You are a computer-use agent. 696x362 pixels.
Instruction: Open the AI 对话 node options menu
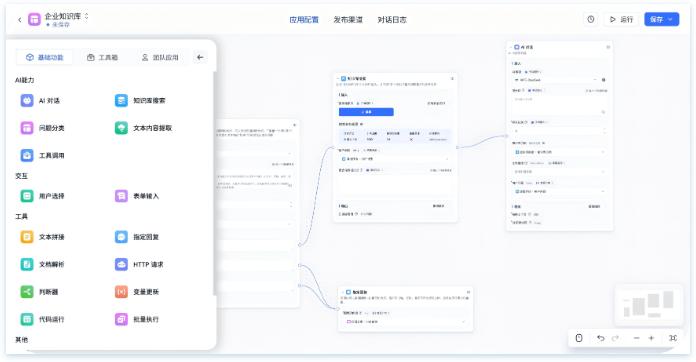pyautogui.click(x=608, y=47)
